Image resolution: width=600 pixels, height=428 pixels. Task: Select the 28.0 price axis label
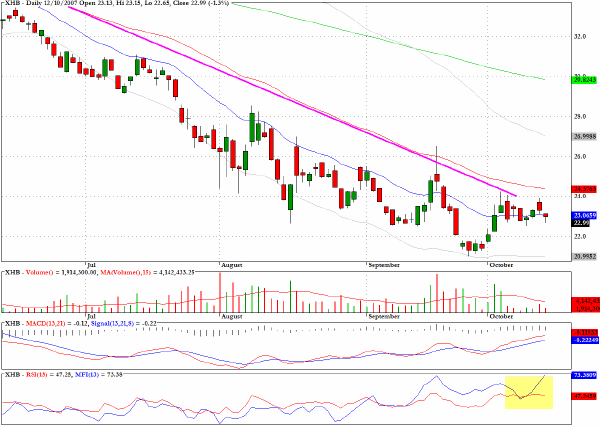tap(580, 116)
